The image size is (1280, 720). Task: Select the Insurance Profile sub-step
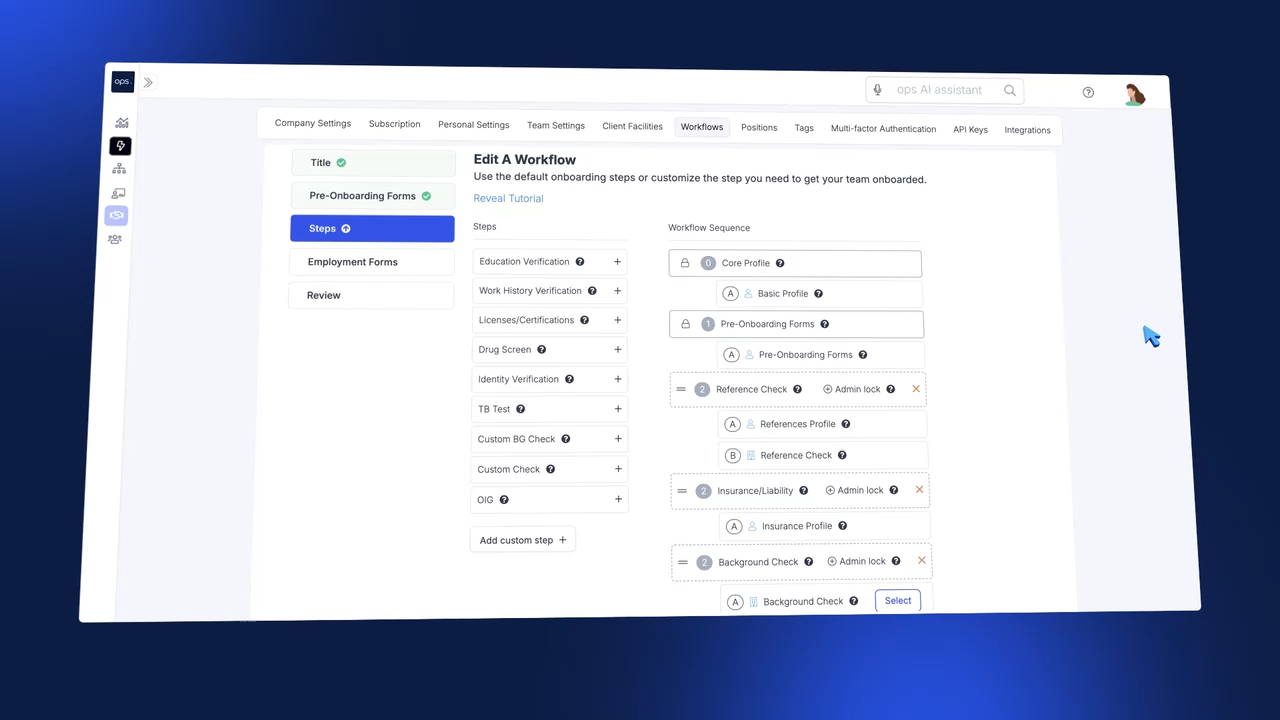825,526
